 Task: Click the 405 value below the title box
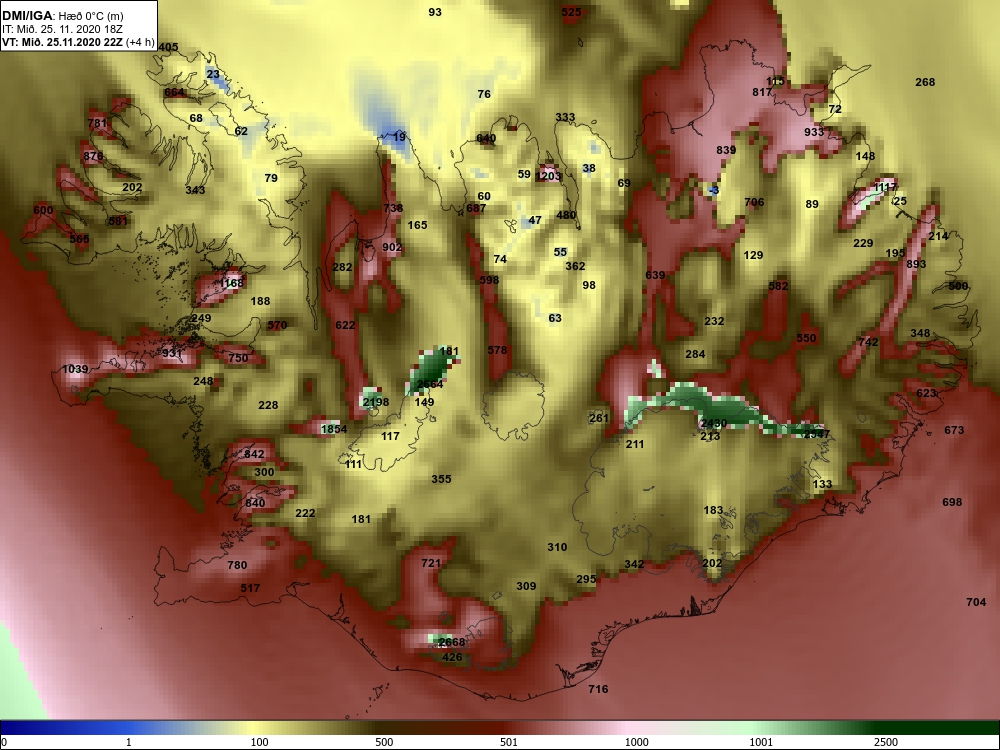tap(168, 47)
